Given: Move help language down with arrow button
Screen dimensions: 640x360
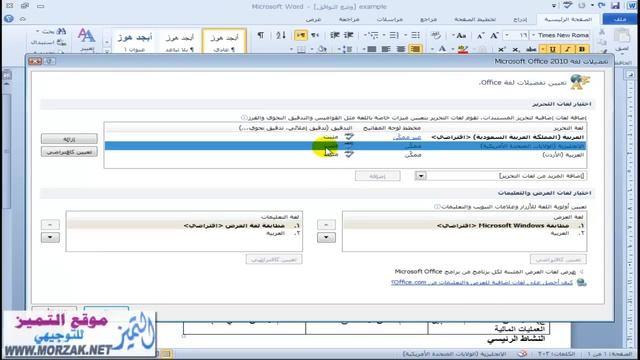Looking at the screenshot, I should [x=50, y=237].
